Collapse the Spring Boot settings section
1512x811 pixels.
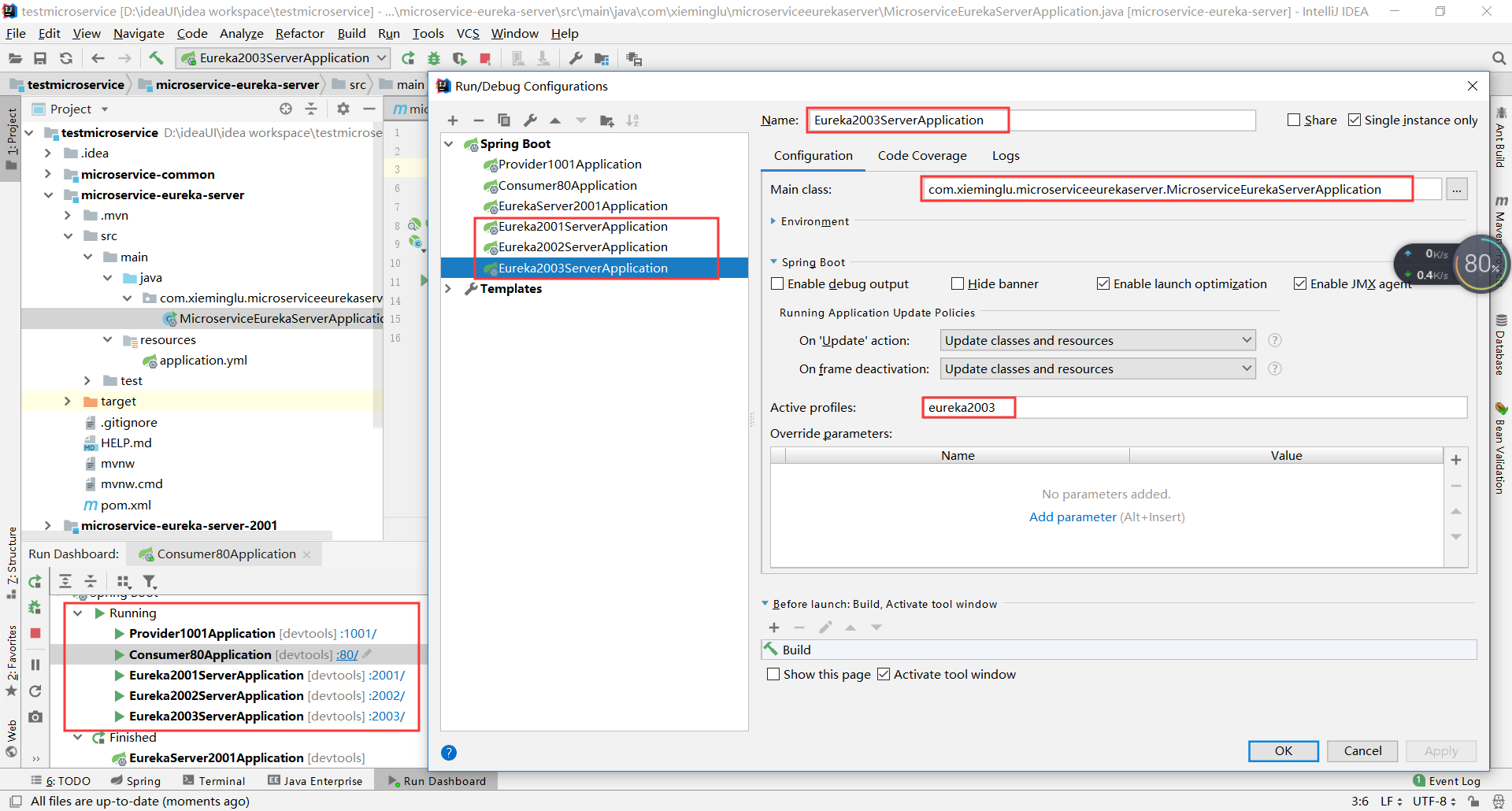(x=773, y=262)
